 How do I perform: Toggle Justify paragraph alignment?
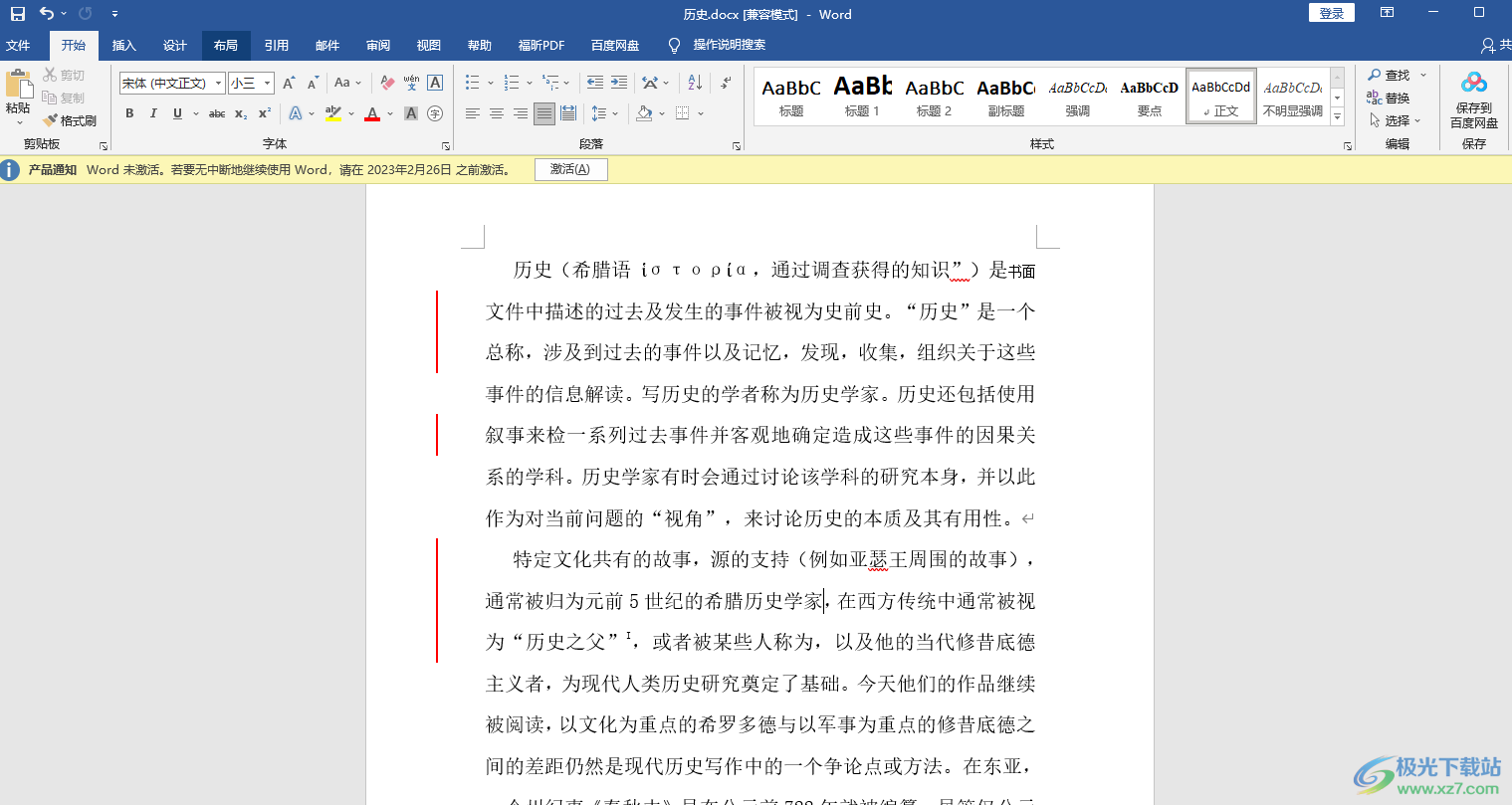pos(544,113)
